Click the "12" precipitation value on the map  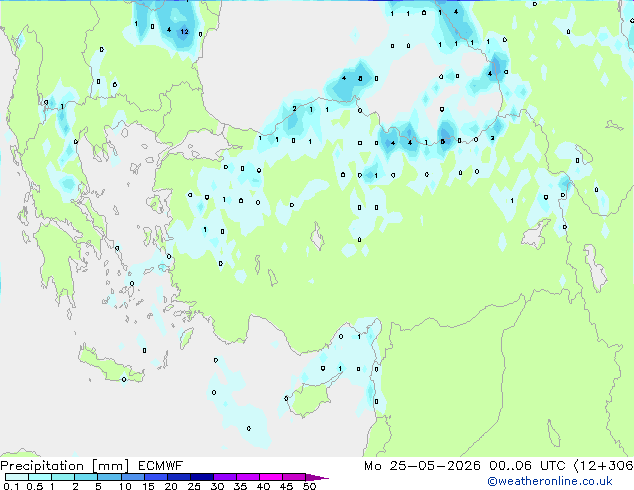[x=184, y=32]
